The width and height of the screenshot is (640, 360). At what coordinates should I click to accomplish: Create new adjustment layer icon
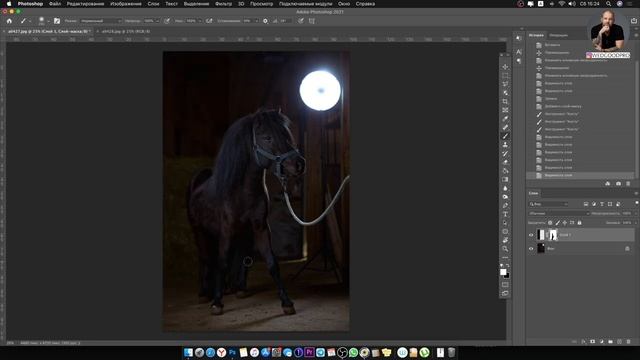(602, 342)
